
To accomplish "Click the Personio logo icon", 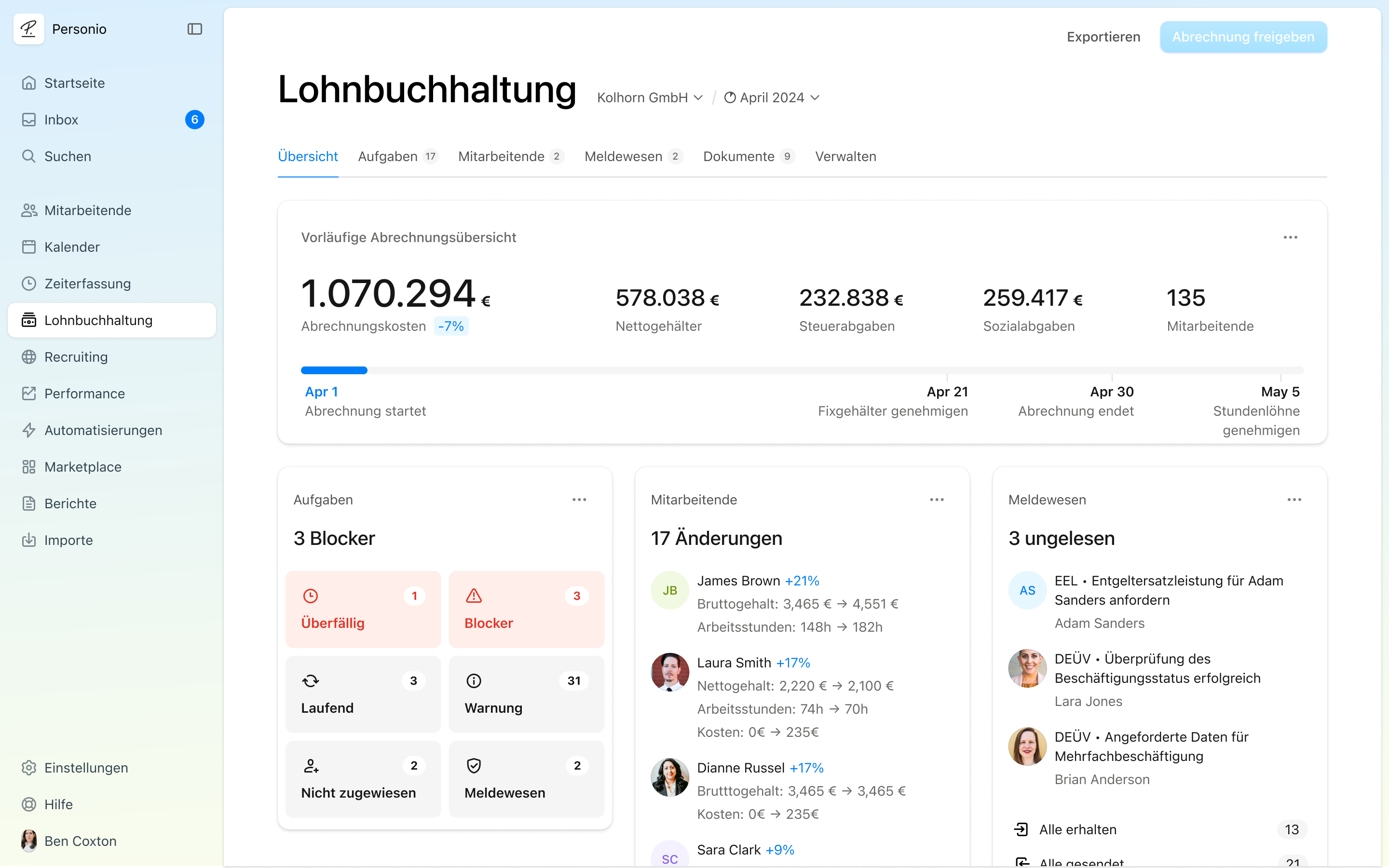I will coord(29,29).
